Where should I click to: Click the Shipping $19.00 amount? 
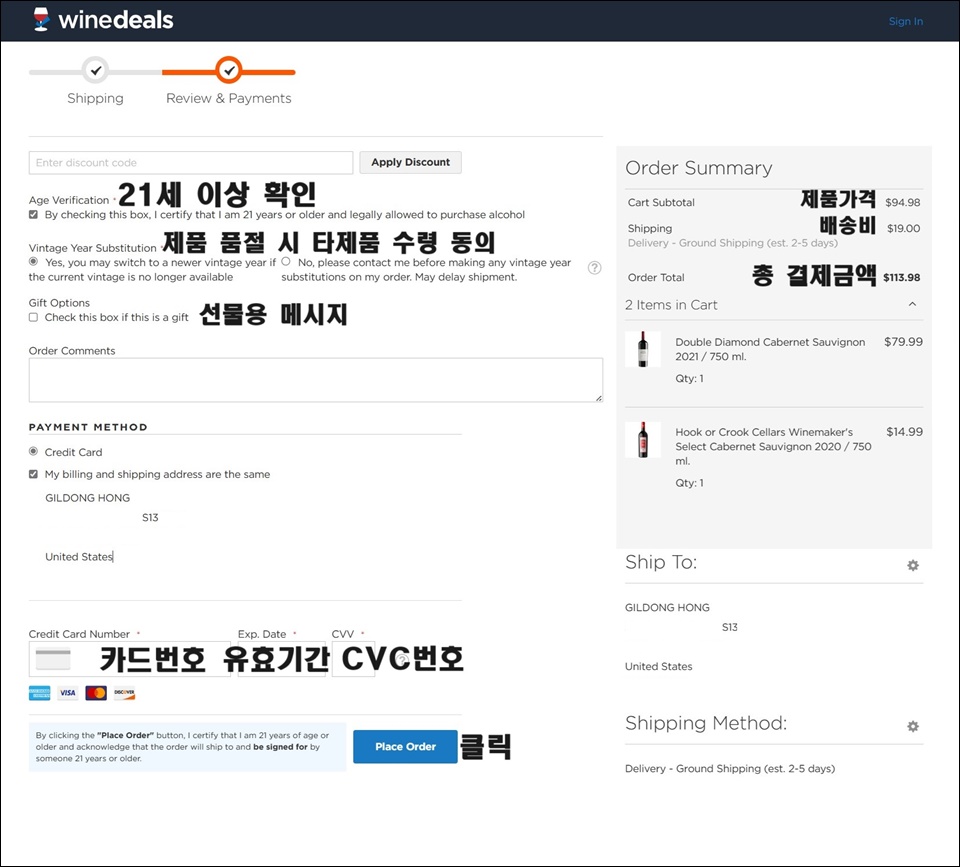pyautogui.click(x=903, y=228)
